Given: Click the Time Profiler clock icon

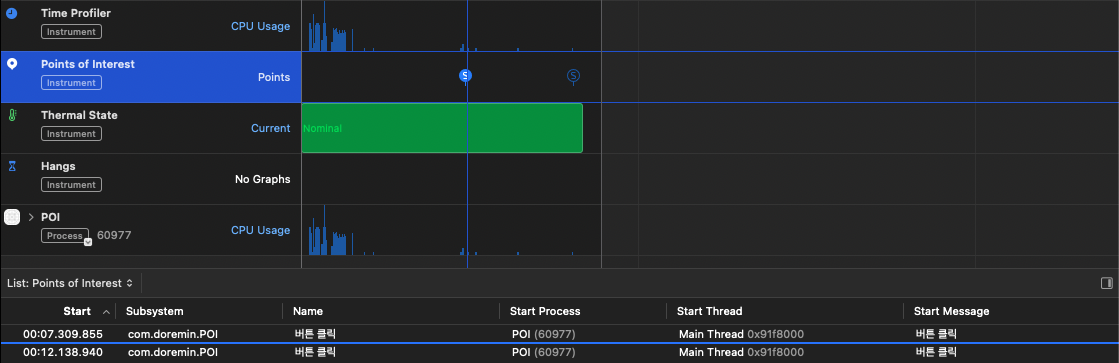Looking at the screenshot, I should pyautogui.click(x=11, y=13).
